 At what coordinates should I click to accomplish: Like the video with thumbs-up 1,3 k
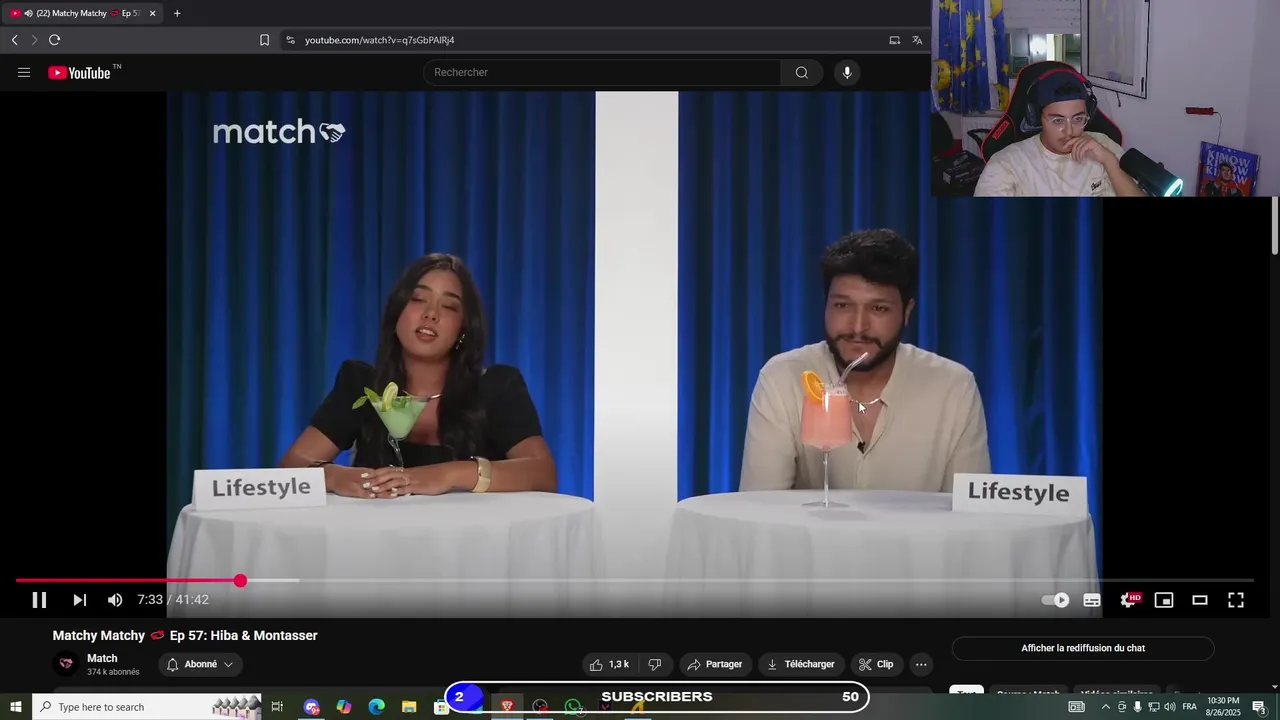click(609, 664)
